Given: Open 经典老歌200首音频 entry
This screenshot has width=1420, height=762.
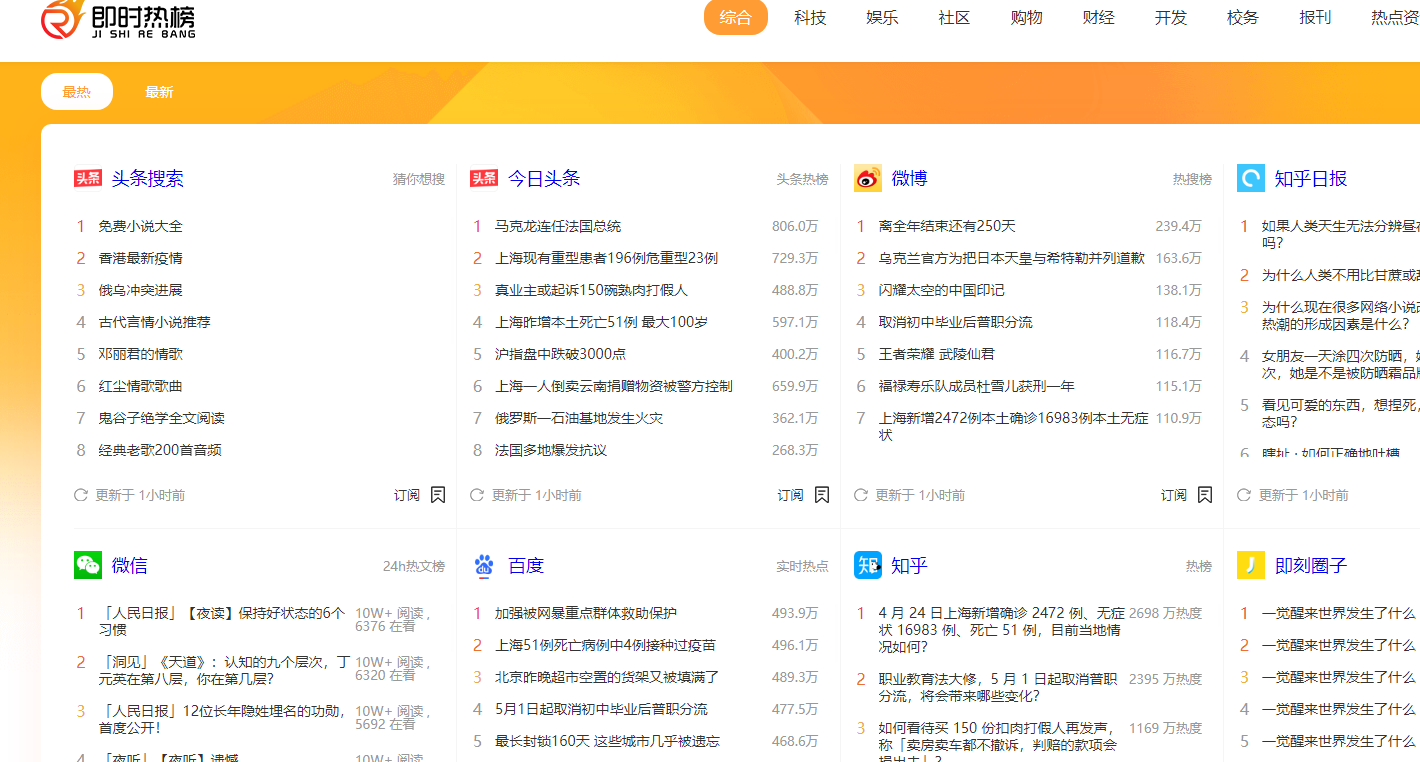Looking at the screenshot, I should (x=160, y=450).
